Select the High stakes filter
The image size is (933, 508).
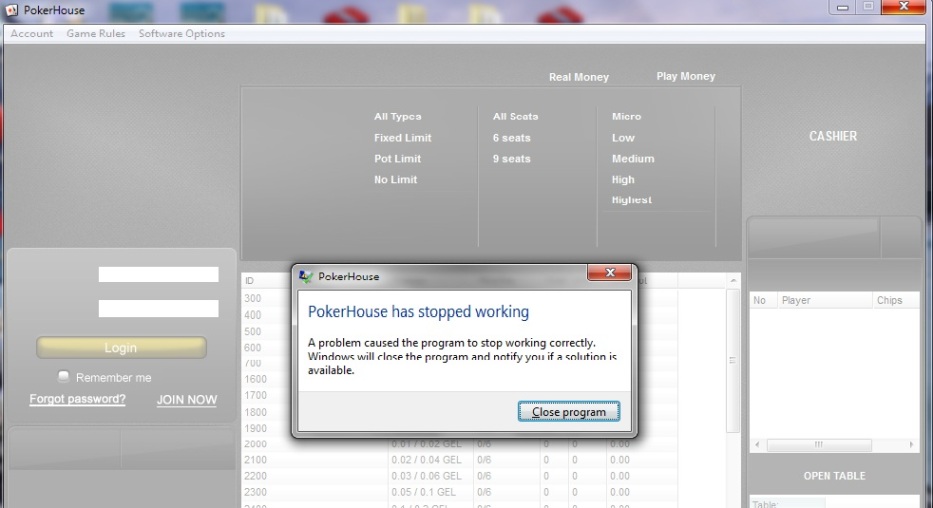(623, 180)
